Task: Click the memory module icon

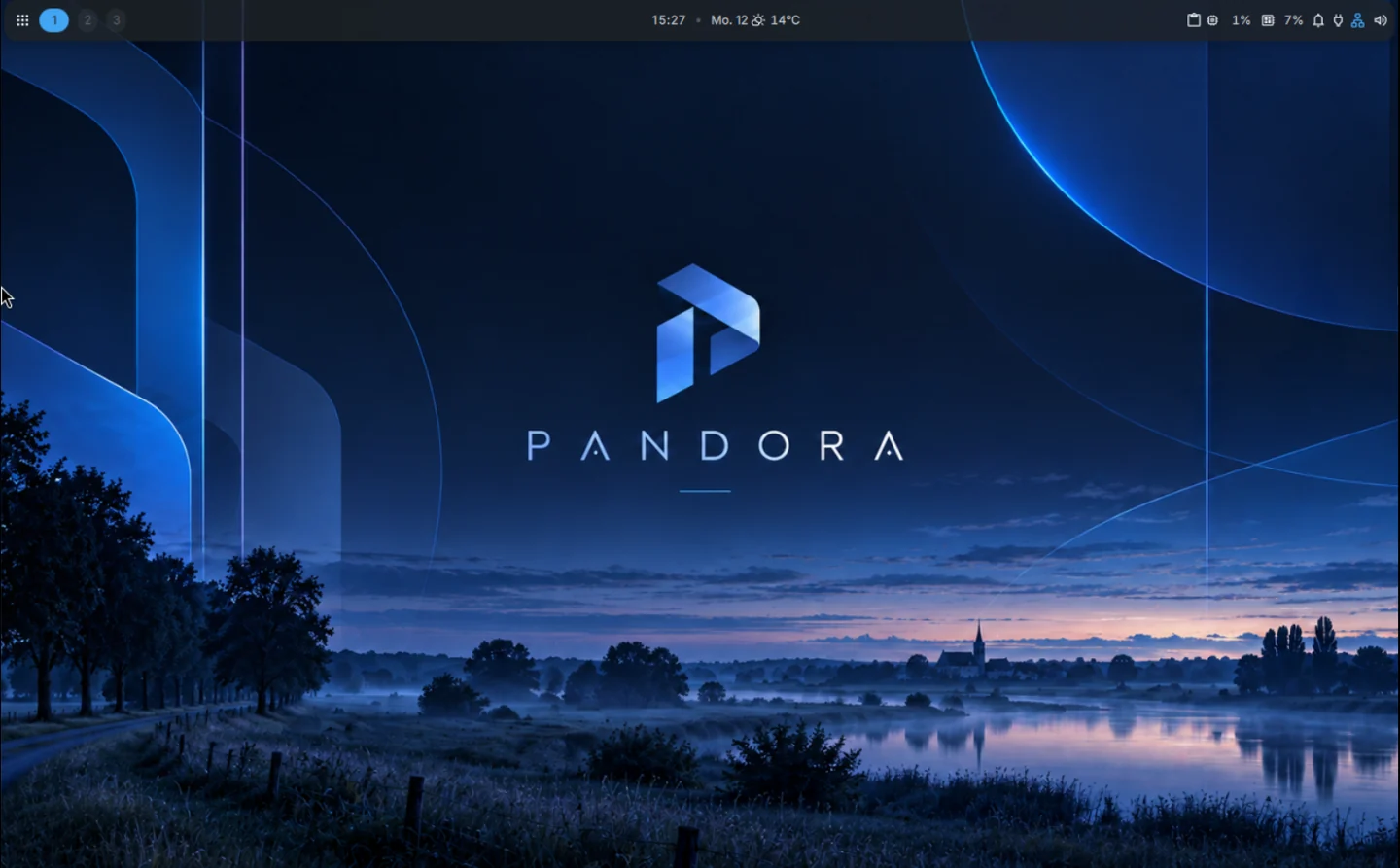Action: pyautogui.click(x=1268, y=19)
